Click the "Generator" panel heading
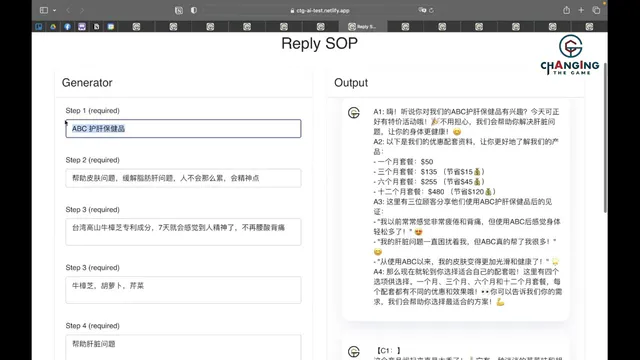This screenshot has height=360, width=640. (x=87, y=83)
